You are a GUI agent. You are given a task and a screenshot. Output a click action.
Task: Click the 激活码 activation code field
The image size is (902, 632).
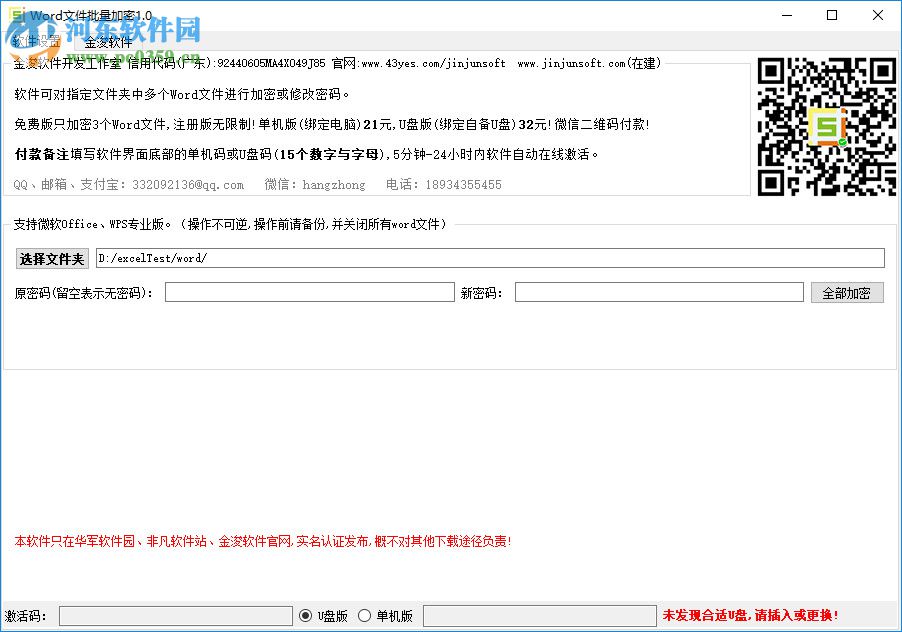click(x=176, y=616)
